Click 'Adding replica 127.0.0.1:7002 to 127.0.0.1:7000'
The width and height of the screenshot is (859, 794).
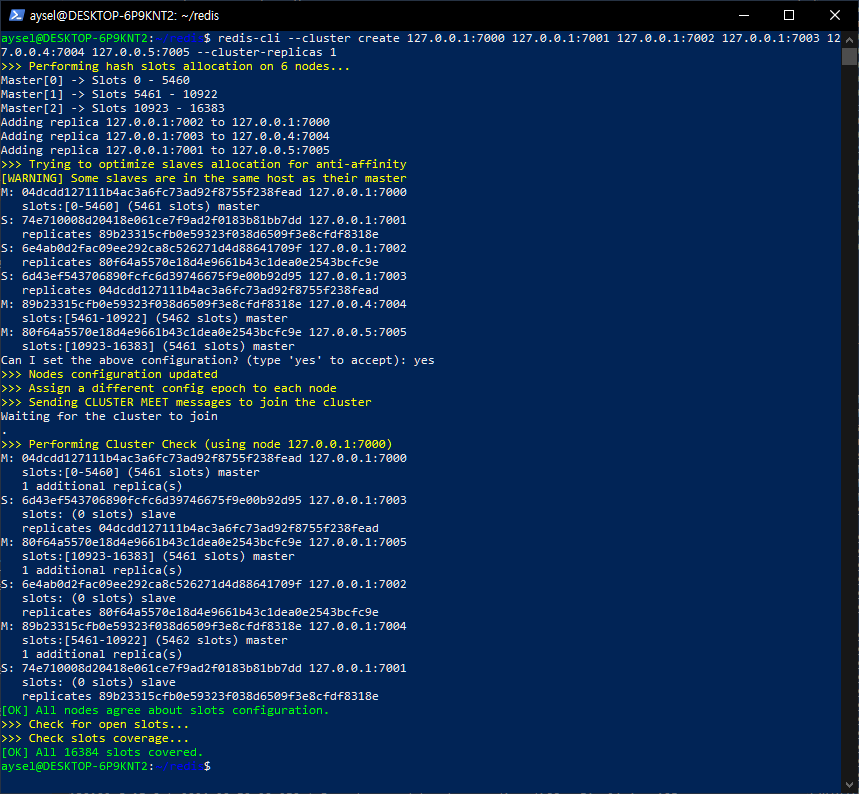tap(165, 122)
